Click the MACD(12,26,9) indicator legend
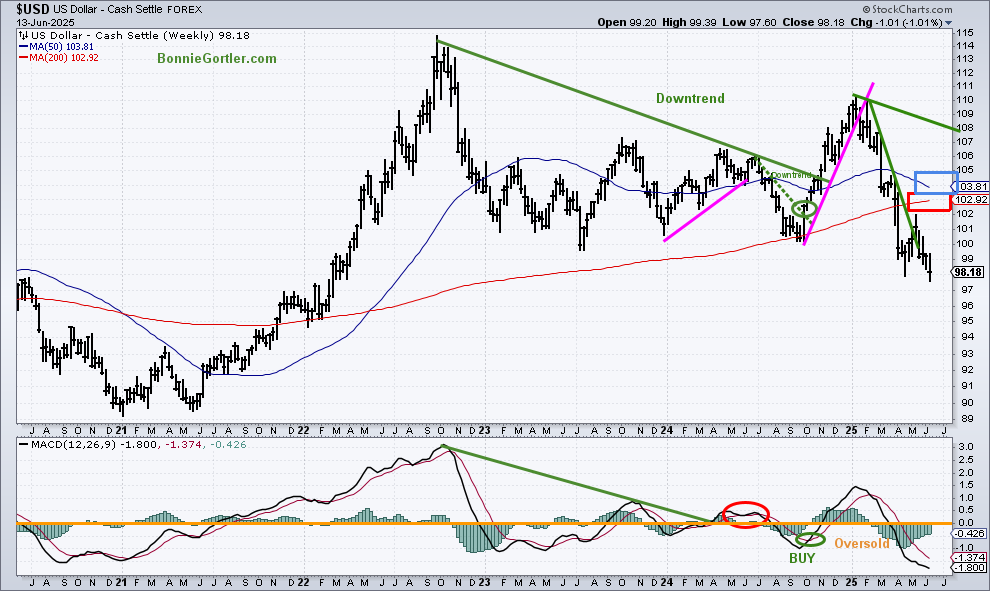The height and width of the screenshot is (591, 990). [133, 445]
